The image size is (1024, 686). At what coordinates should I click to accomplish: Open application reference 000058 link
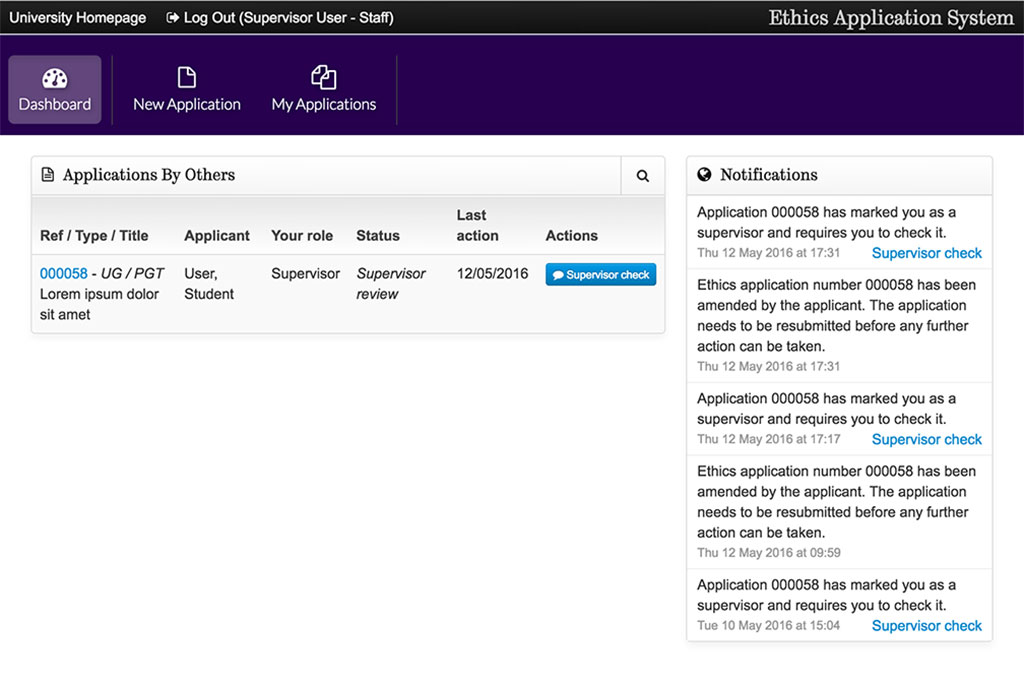[63, 274]
